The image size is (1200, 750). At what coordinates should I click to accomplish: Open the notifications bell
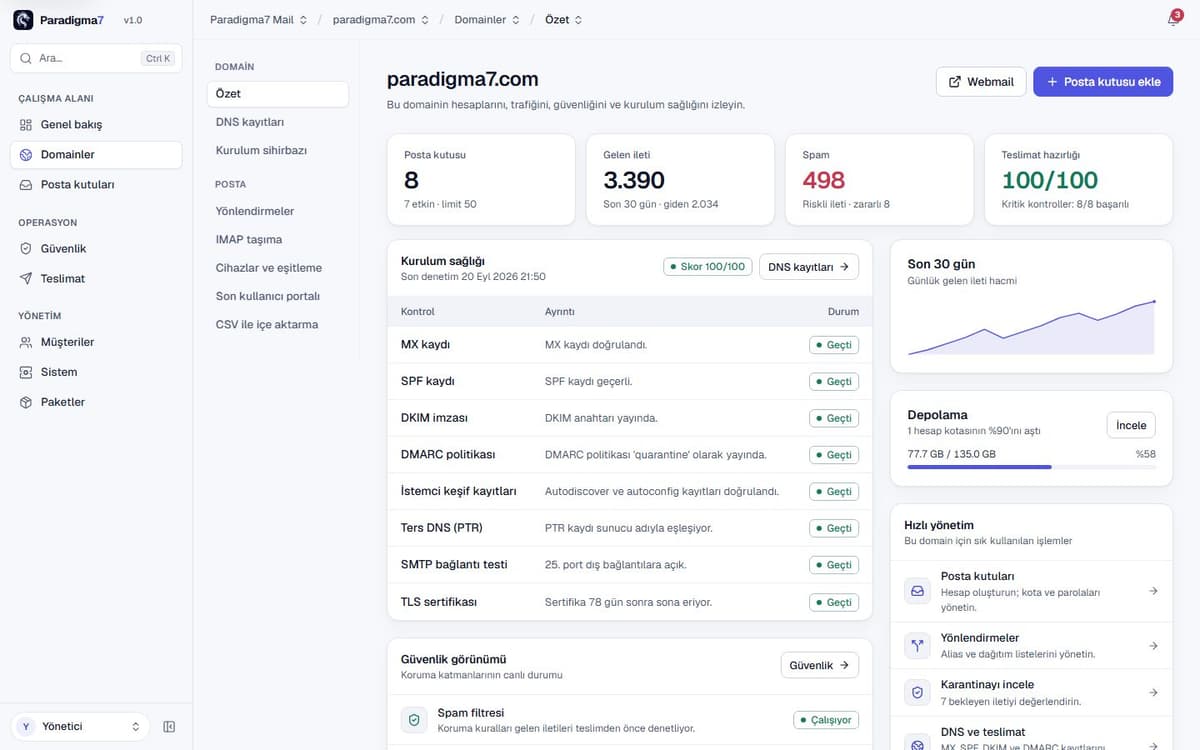(1172, 20)
